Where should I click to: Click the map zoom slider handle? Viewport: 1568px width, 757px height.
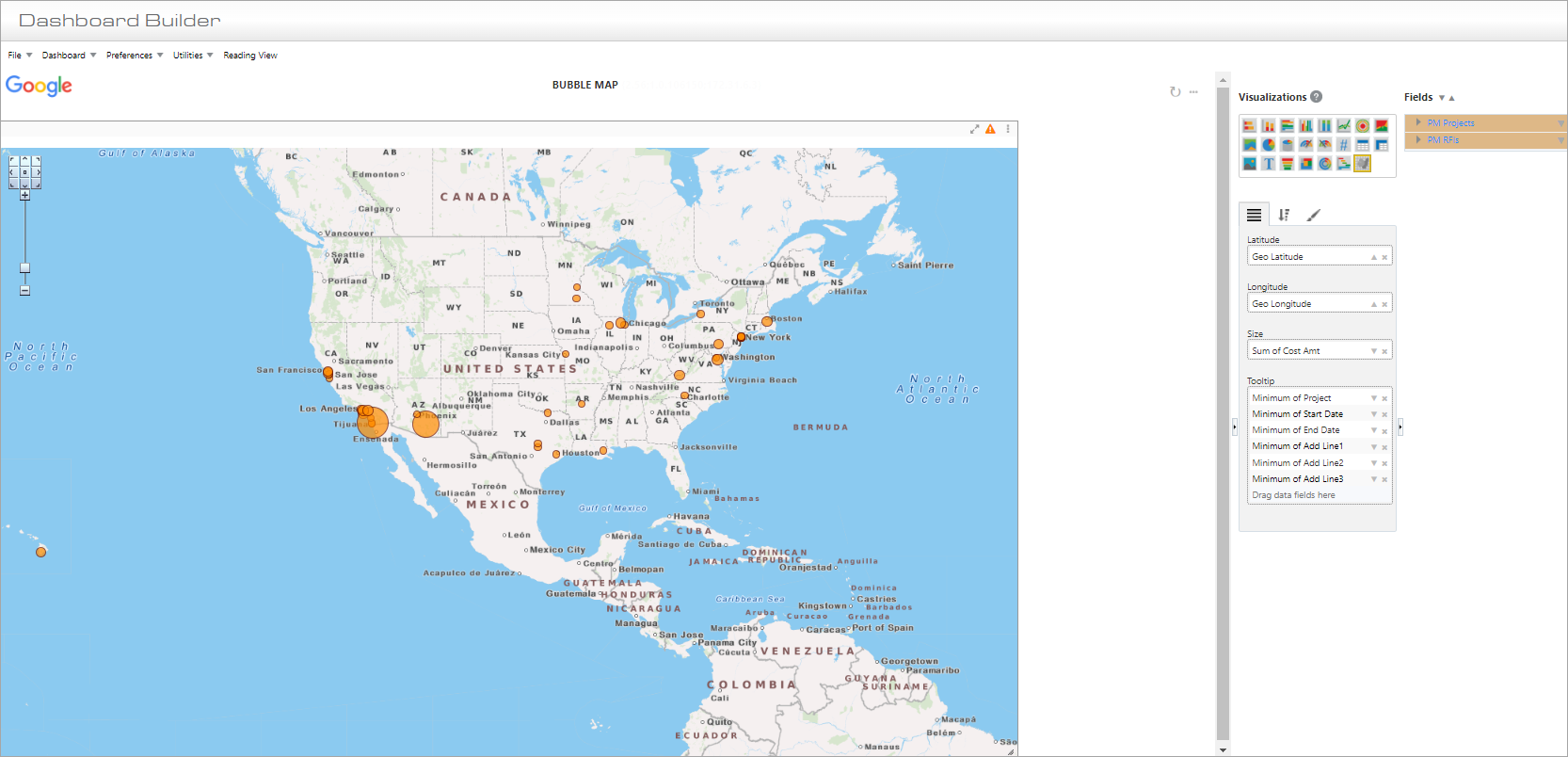(24, 268)
